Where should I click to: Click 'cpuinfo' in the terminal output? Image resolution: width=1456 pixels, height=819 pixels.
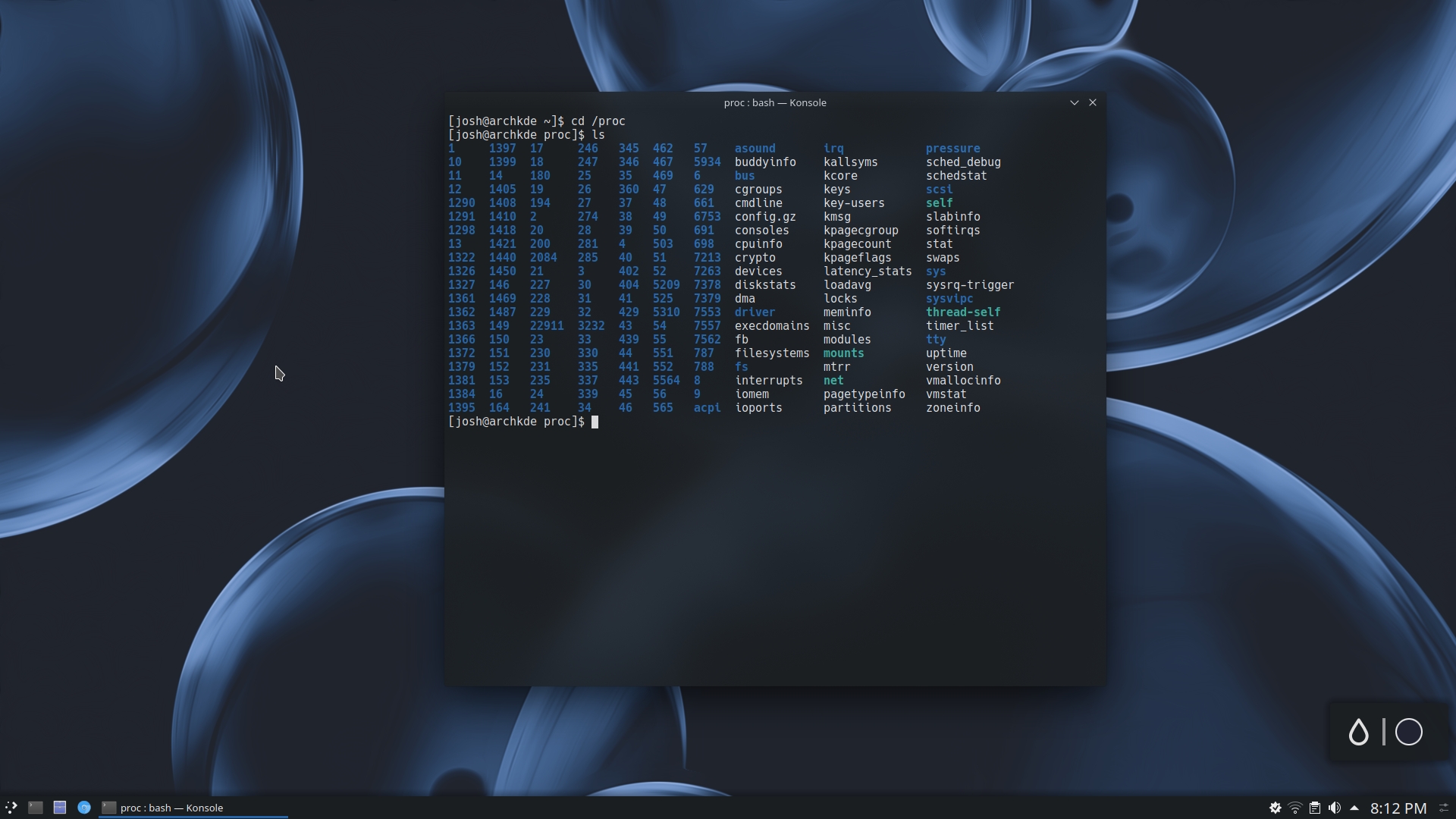pos(758,244)
